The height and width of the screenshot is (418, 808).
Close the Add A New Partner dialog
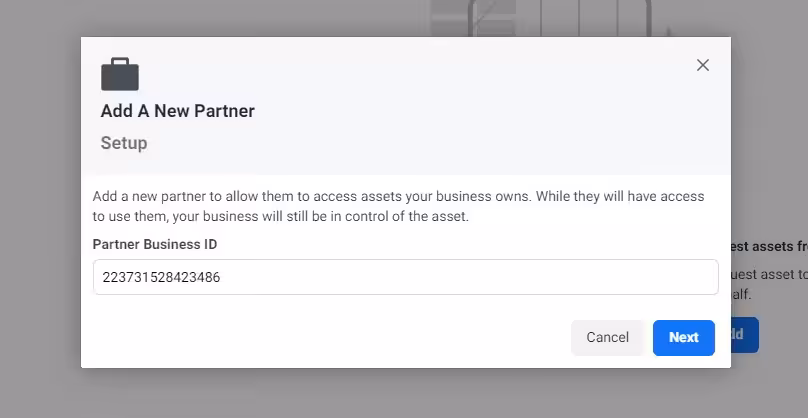coord(703,65)
